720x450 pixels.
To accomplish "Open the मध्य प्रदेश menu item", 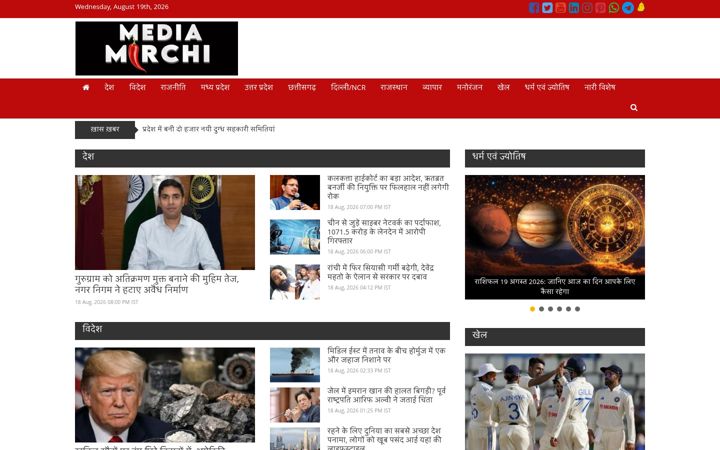I will point(215,87).
